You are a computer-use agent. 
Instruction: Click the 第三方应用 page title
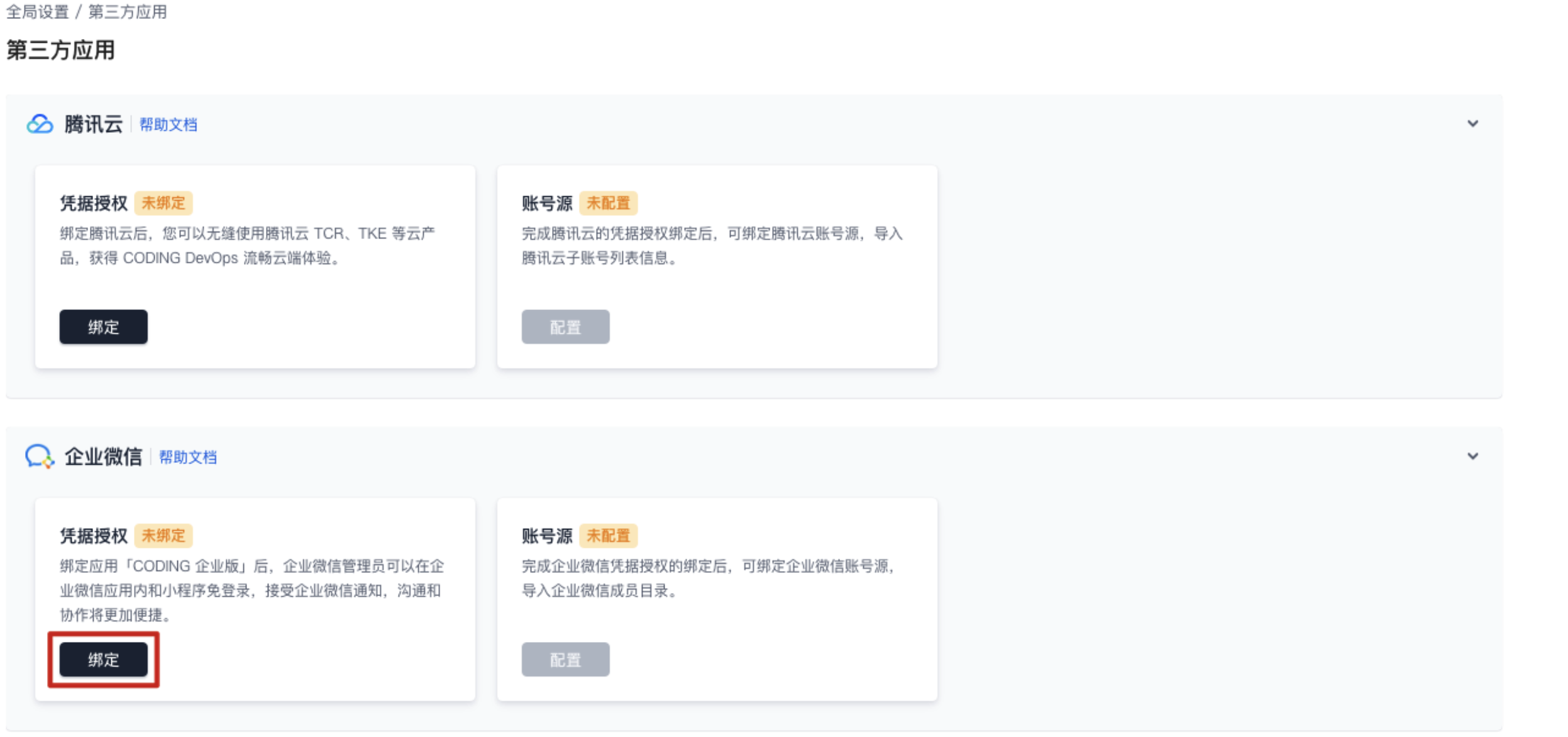(x=60, y=50)
